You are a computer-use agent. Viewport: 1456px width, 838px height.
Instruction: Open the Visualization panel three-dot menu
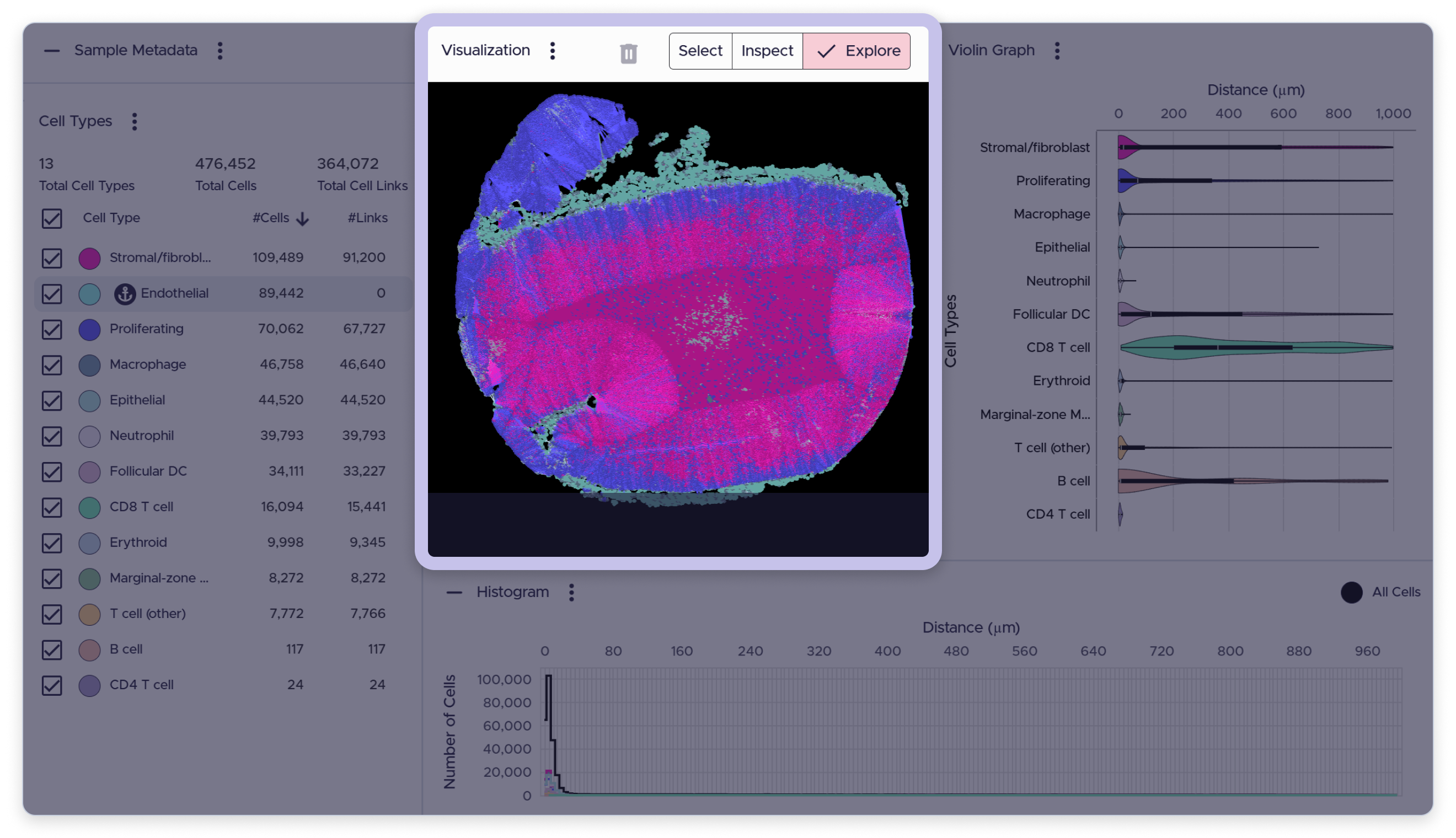click(552, 51)
